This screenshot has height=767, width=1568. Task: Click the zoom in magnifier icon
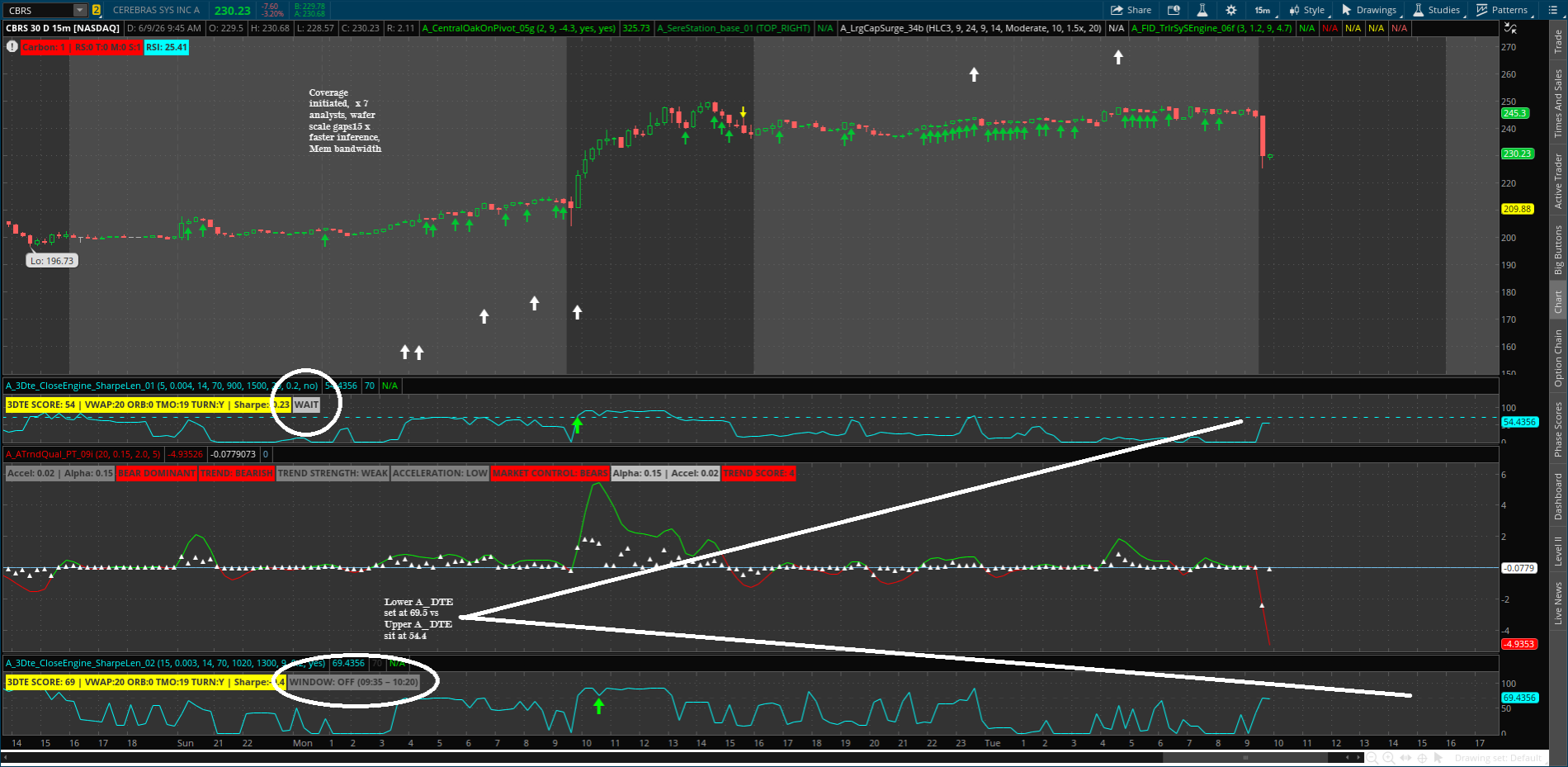pyautogui.click(x=1389, y=758)
